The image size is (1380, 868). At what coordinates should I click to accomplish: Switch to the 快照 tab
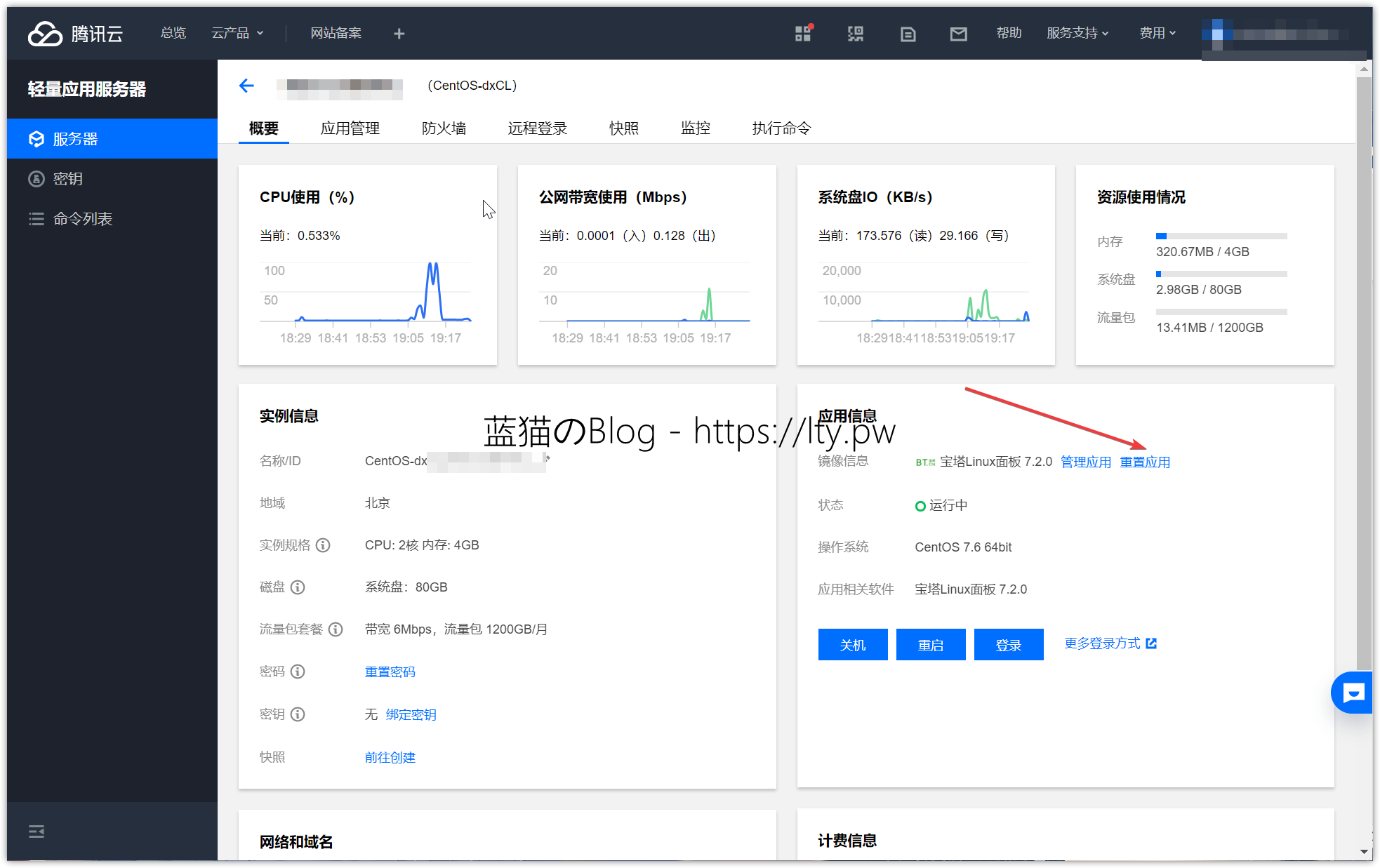623,128
